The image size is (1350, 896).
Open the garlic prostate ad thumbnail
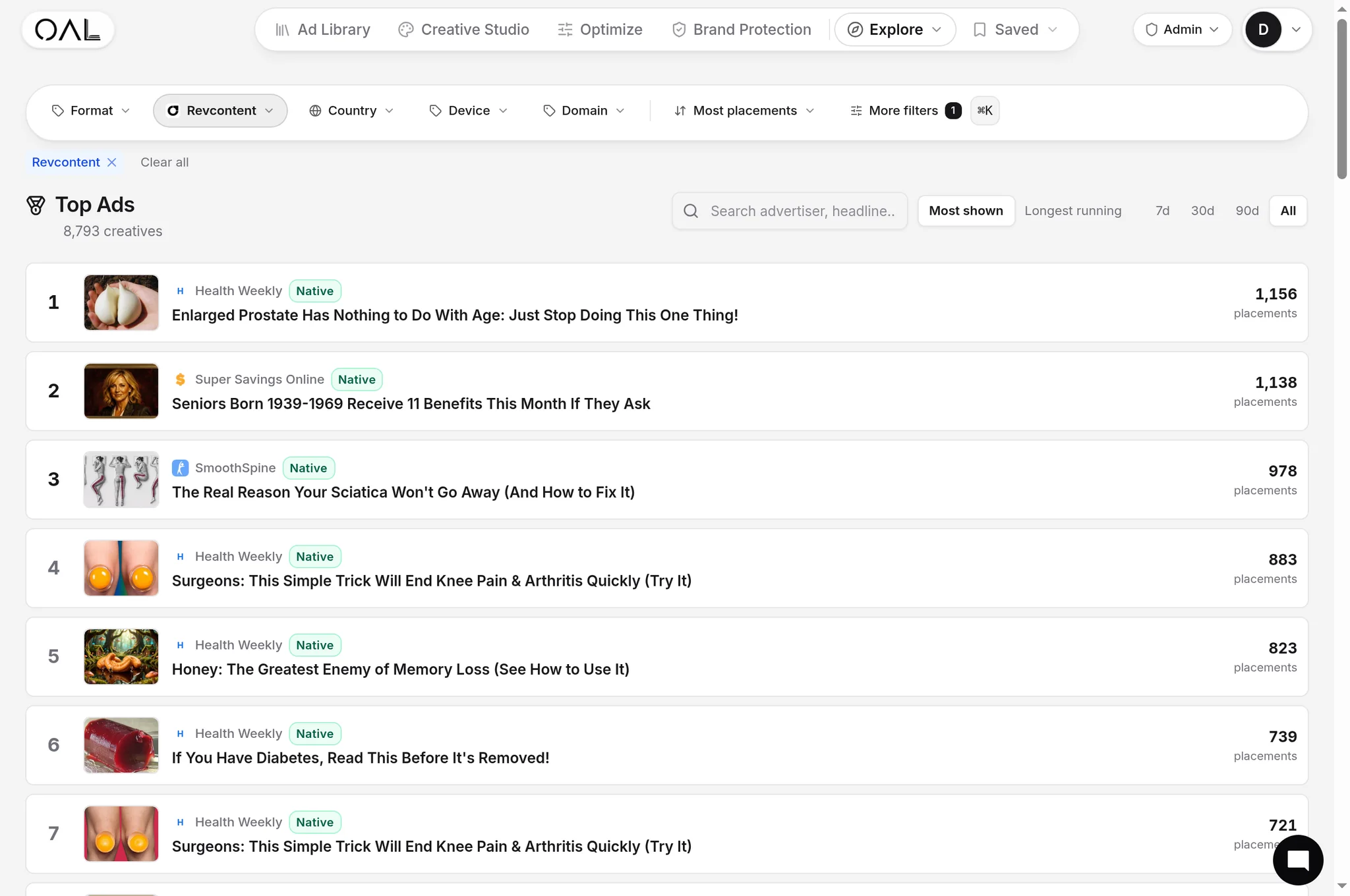(x=121, y=302)
